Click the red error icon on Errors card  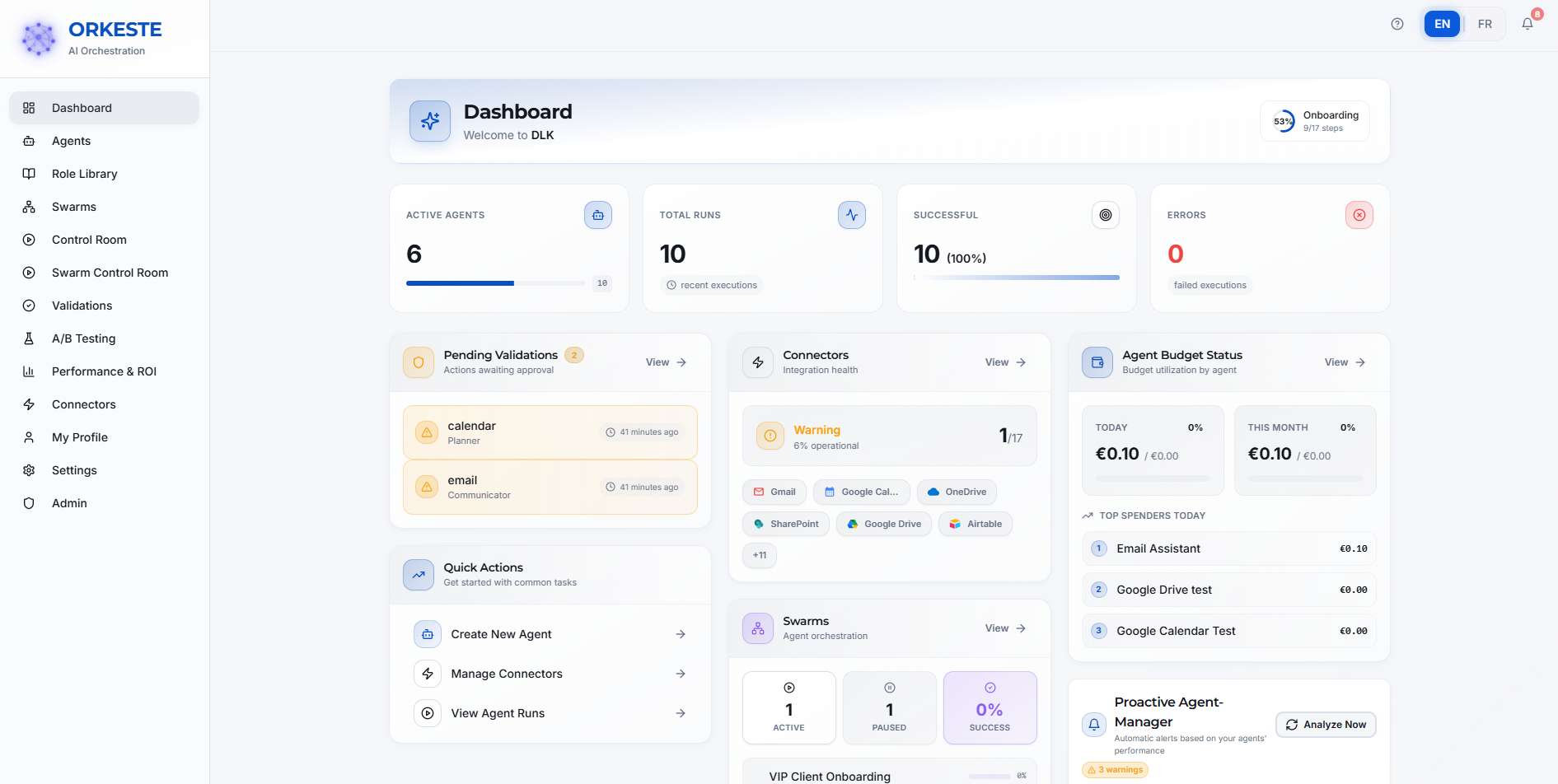point(1359,215)
